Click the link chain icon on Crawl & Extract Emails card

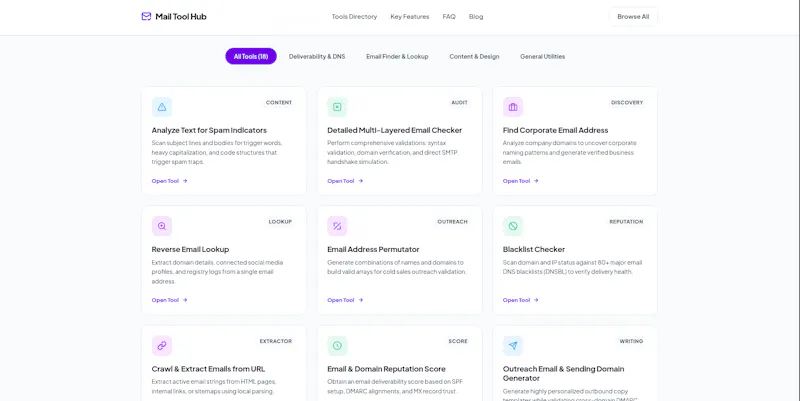(x=162, y=345)
